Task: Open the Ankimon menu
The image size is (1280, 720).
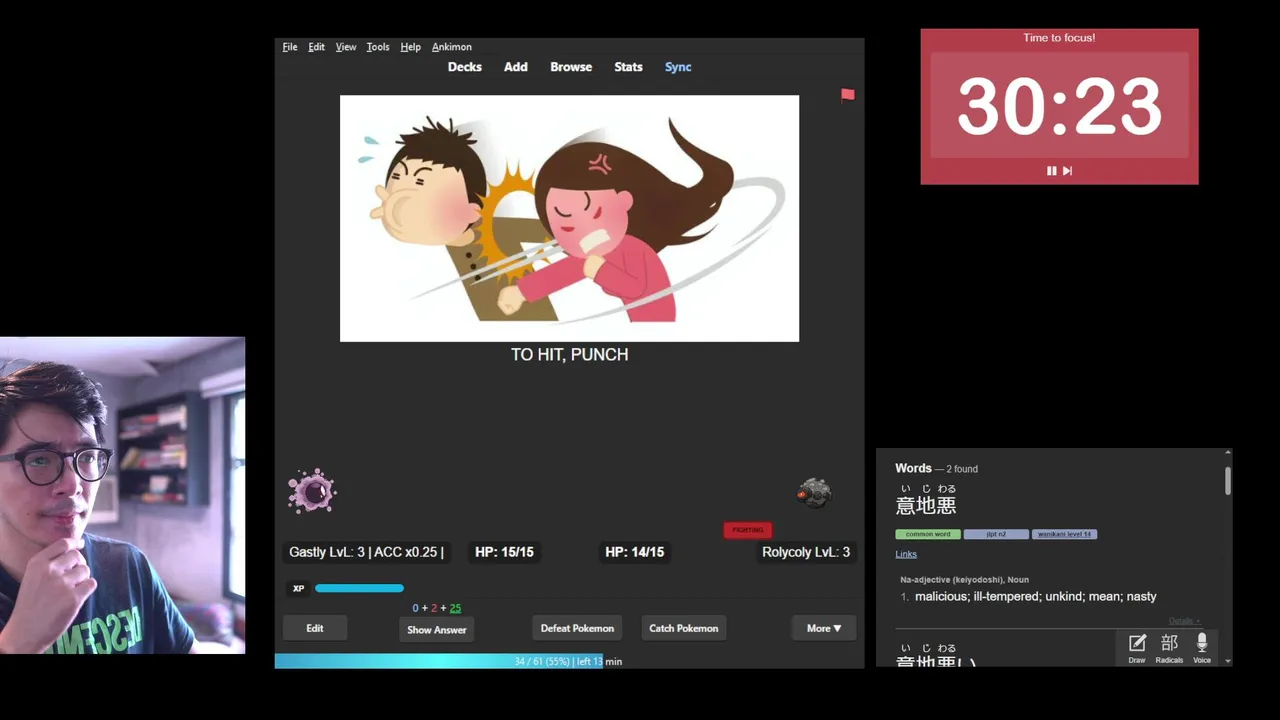Action: [452, 47]
